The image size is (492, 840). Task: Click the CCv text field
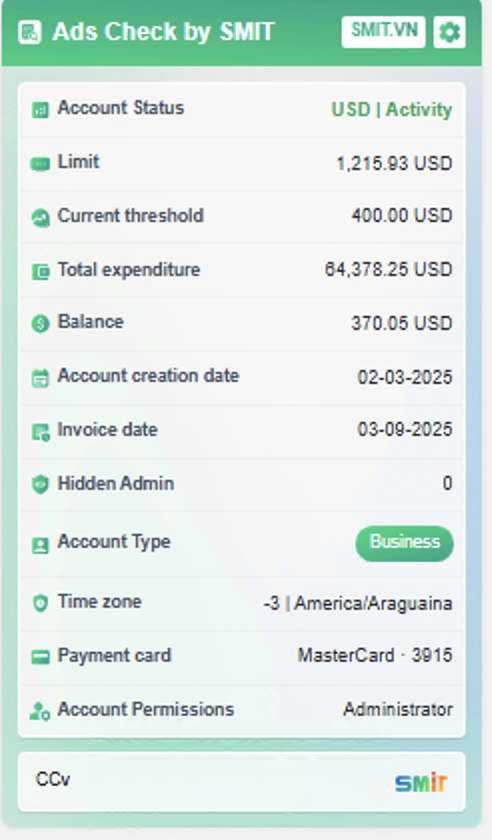[x=242, y=782]
